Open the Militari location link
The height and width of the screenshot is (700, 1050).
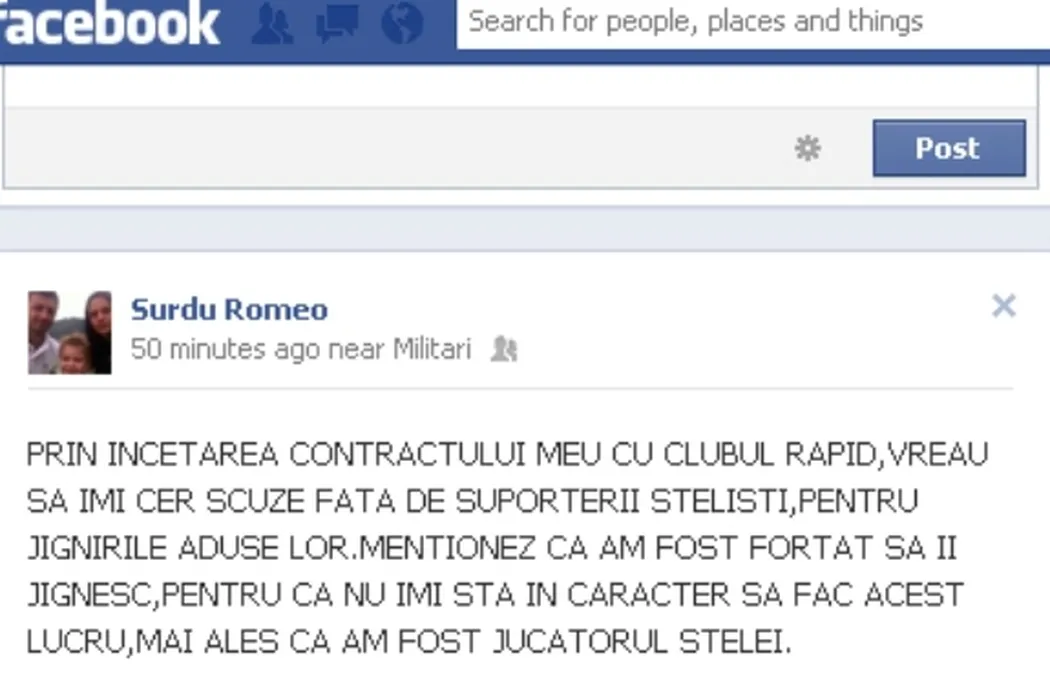point(432,349)
